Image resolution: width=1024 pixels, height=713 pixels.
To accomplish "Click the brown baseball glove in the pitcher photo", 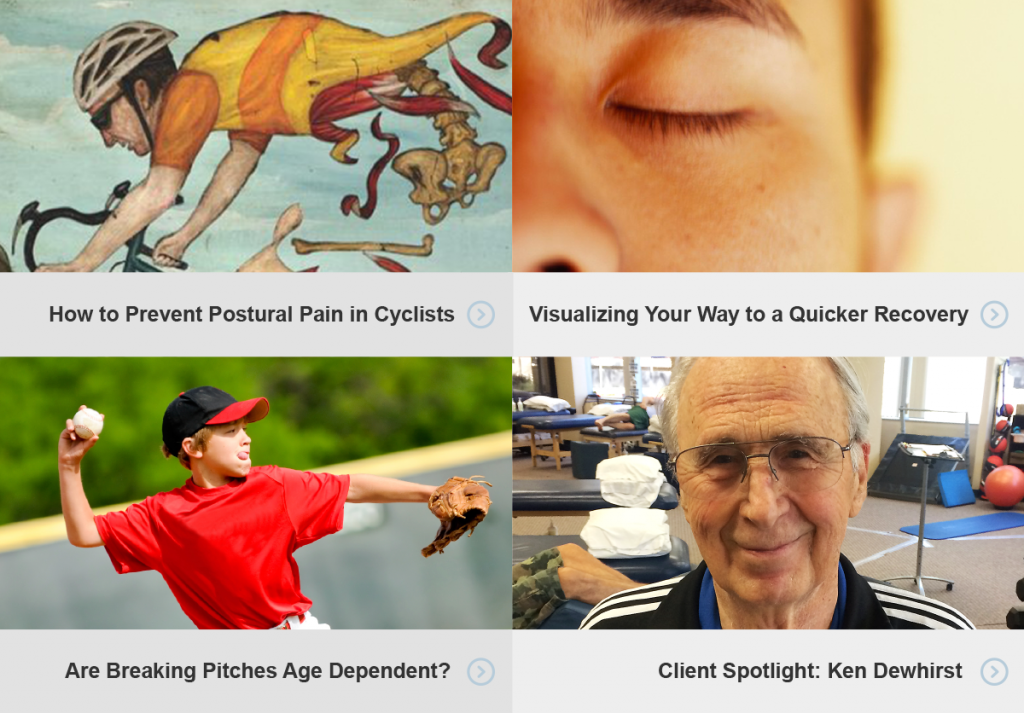I will tap(458, 513).
